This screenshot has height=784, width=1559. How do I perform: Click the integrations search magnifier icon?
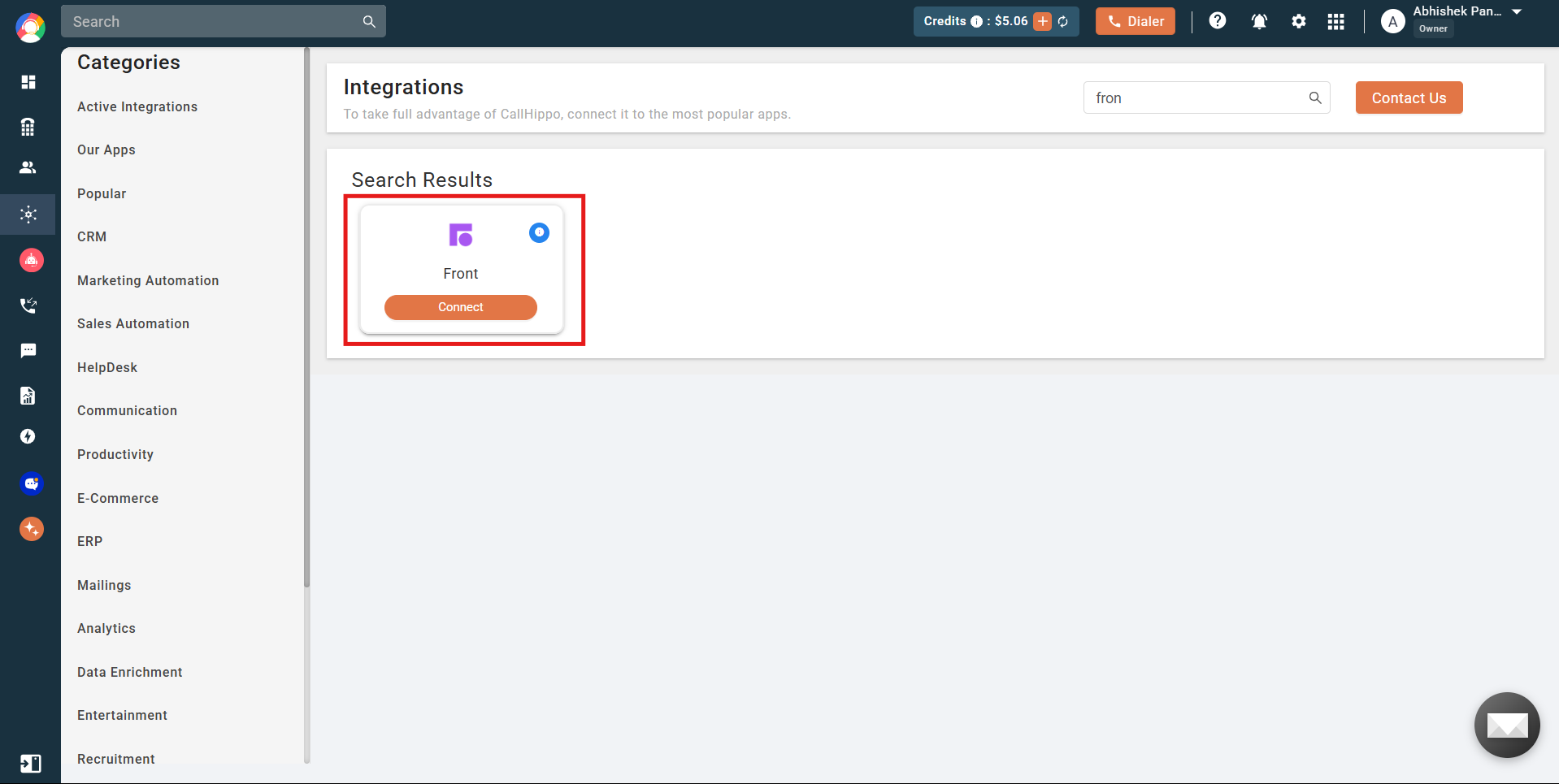tap(1315, 97)
